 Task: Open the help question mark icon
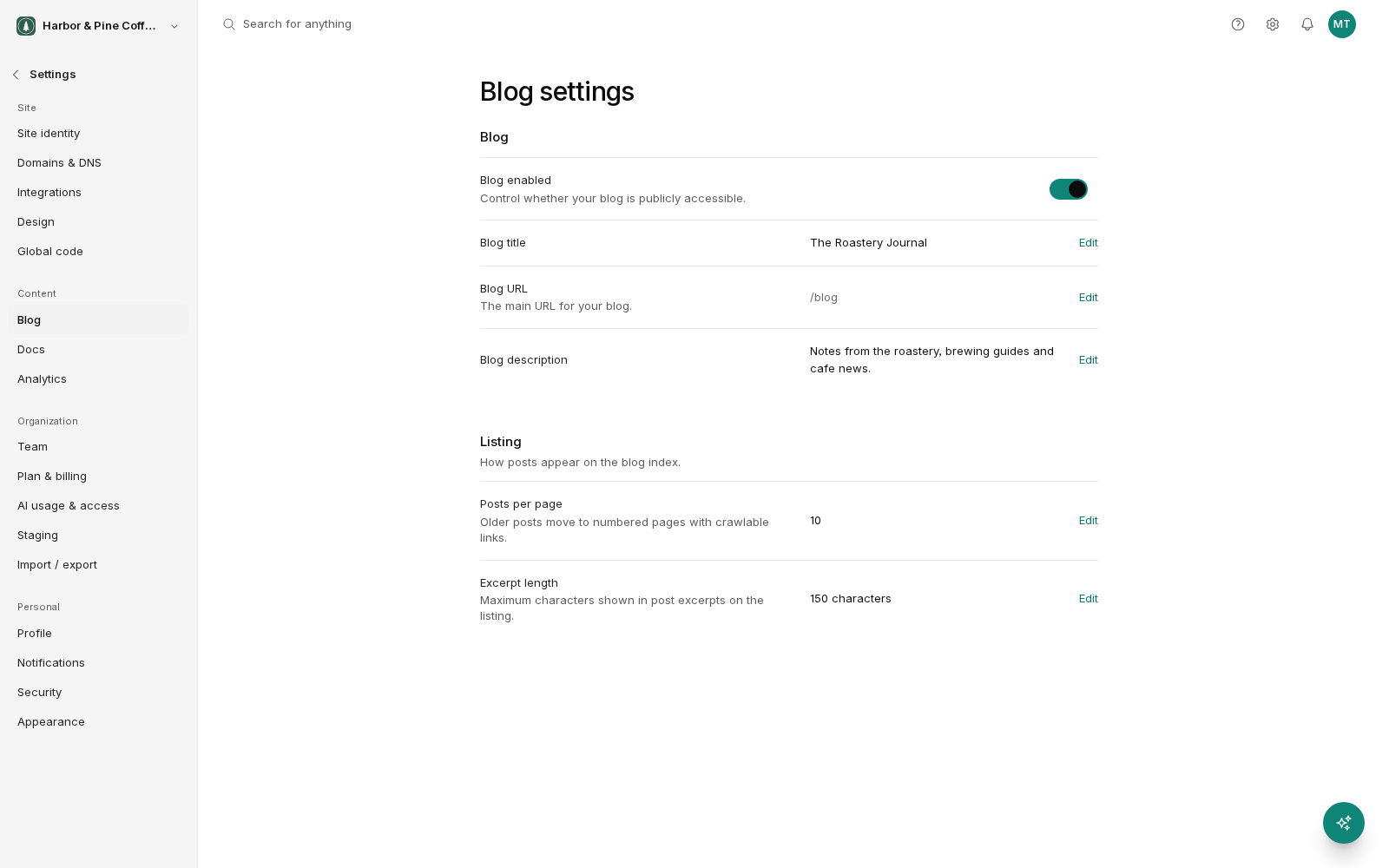click(x=1238, y=24)
